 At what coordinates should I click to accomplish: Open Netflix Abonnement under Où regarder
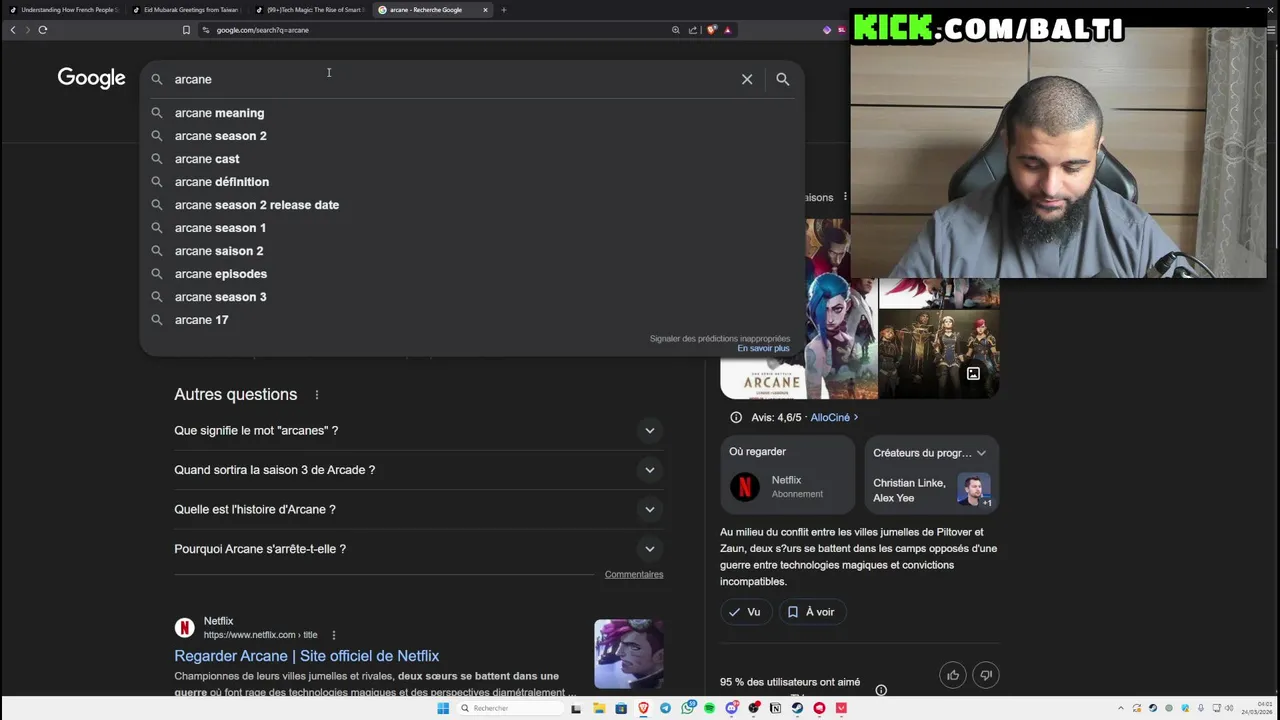[x=787, y=487]
